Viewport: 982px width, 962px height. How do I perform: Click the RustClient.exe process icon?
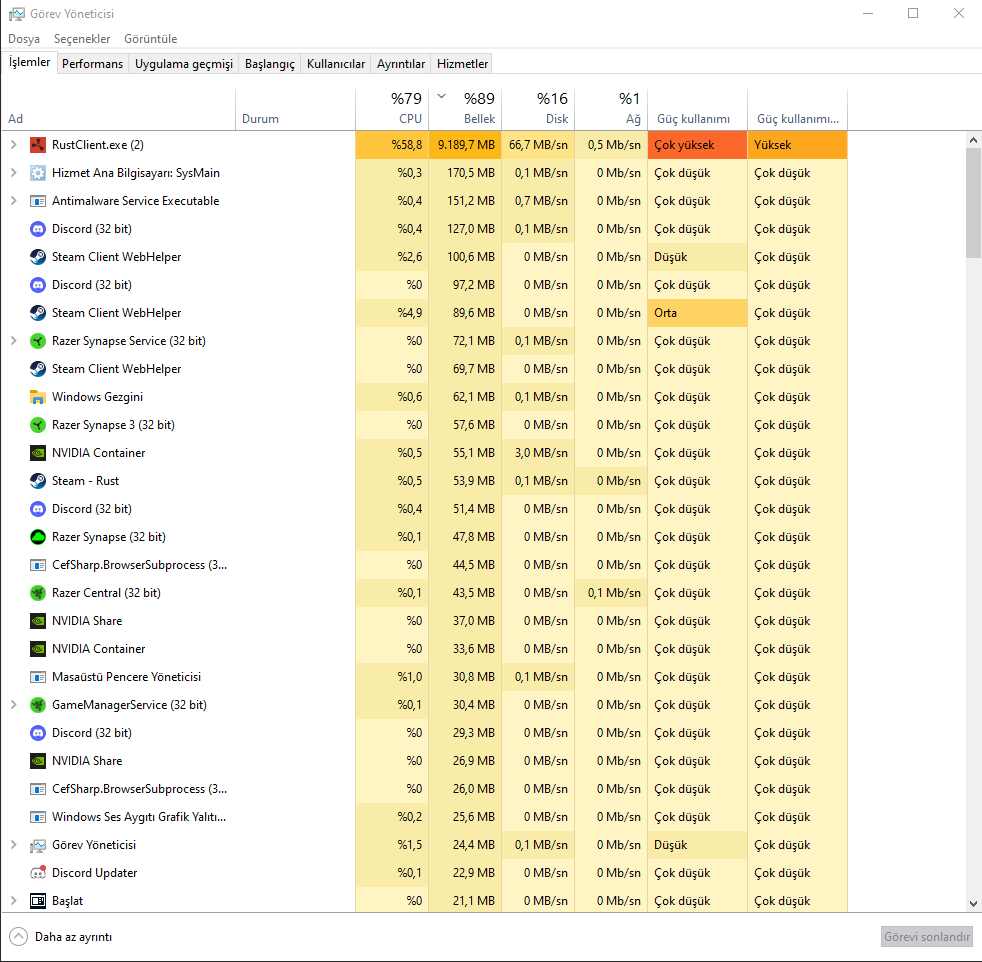(x=38, y=145)
